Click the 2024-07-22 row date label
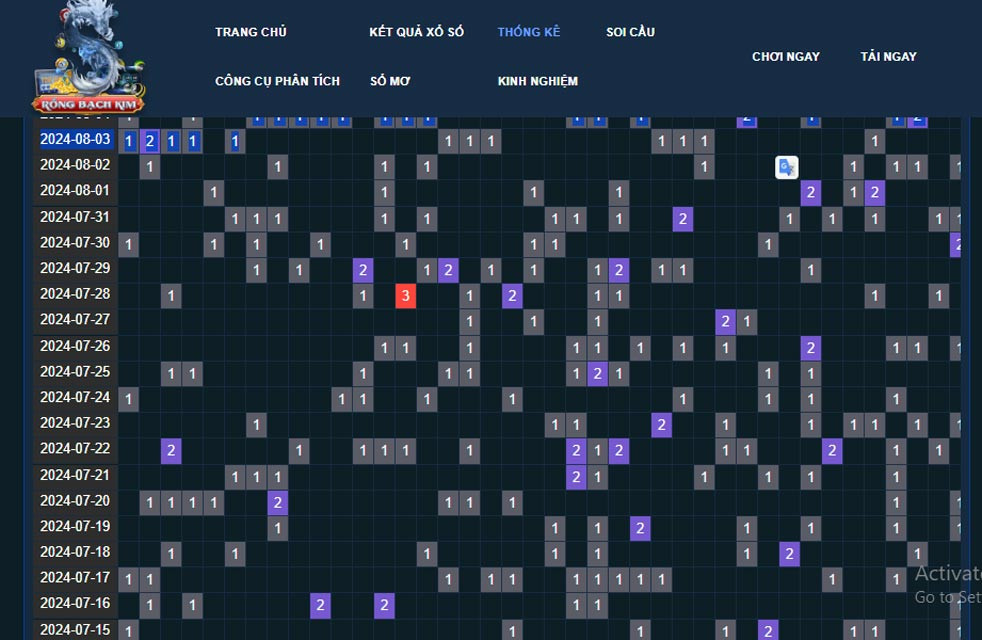Viewport: 982px width, 640px height. [x=75, y=449]
